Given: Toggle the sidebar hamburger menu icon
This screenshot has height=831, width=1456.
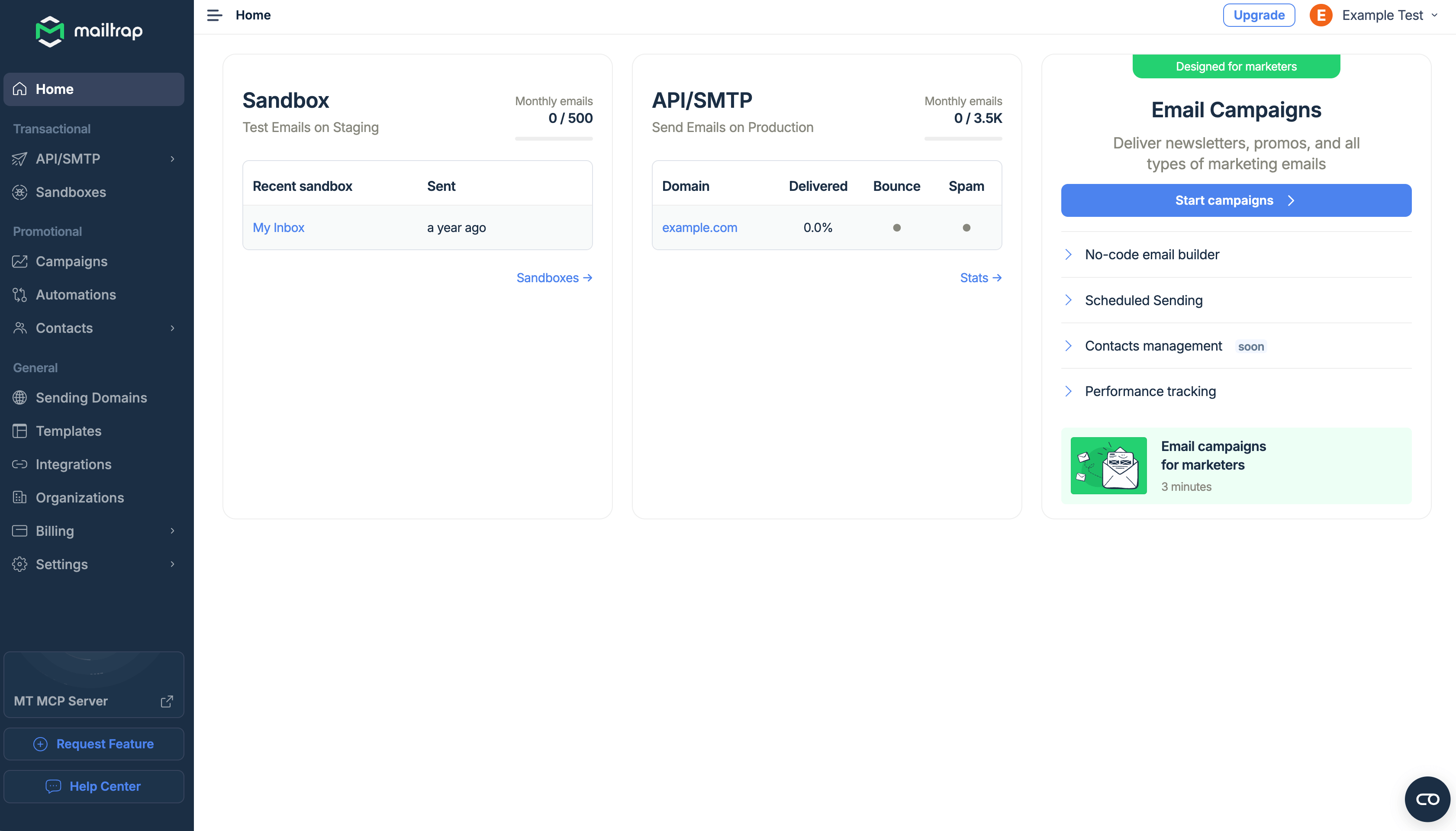Looking at the screenshot, I should [214, 16].
